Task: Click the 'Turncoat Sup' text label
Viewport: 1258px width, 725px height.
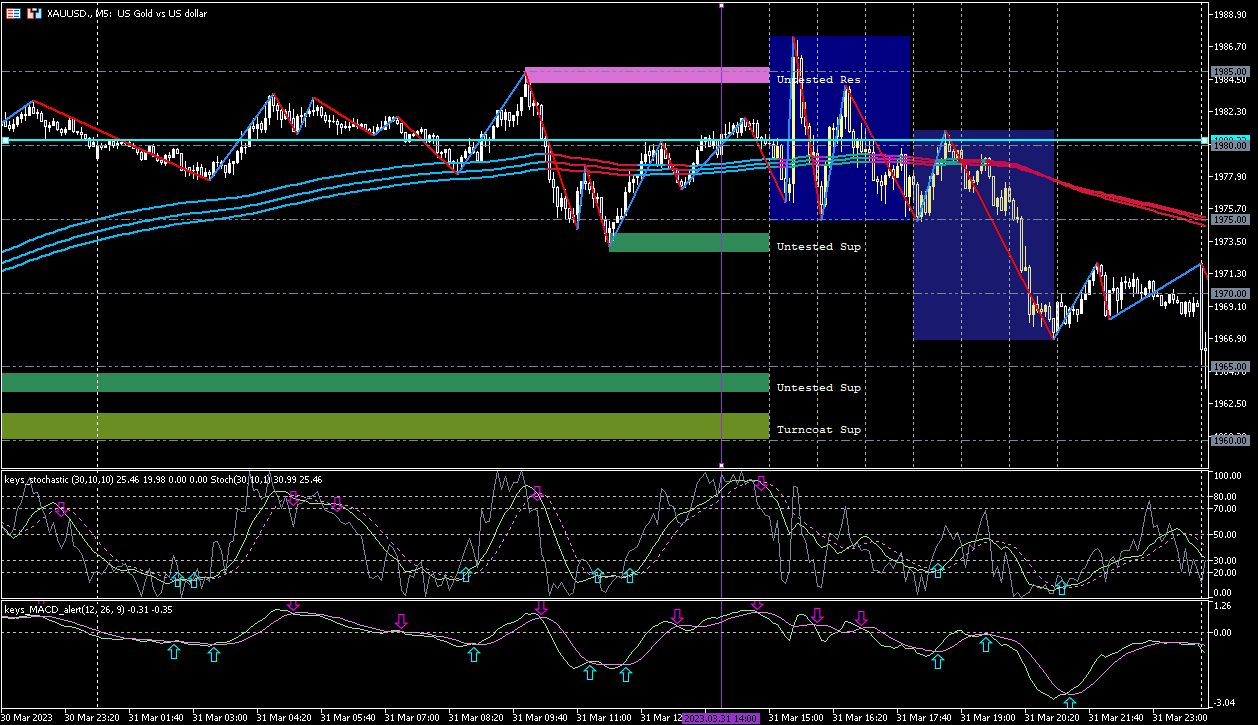Action: [x=818, y=430]
